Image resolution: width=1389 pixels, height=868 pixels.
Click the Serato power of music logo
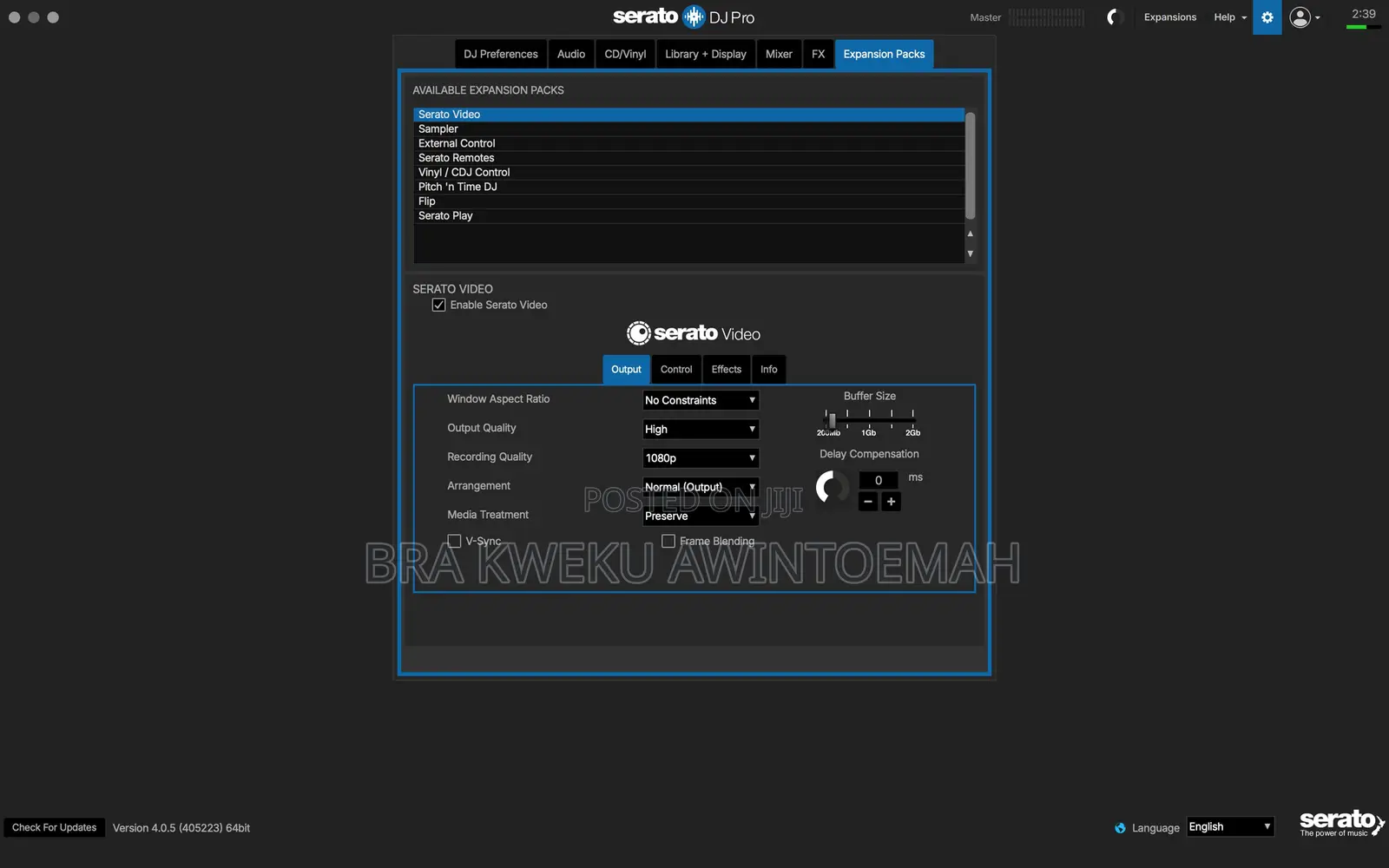1341,823
